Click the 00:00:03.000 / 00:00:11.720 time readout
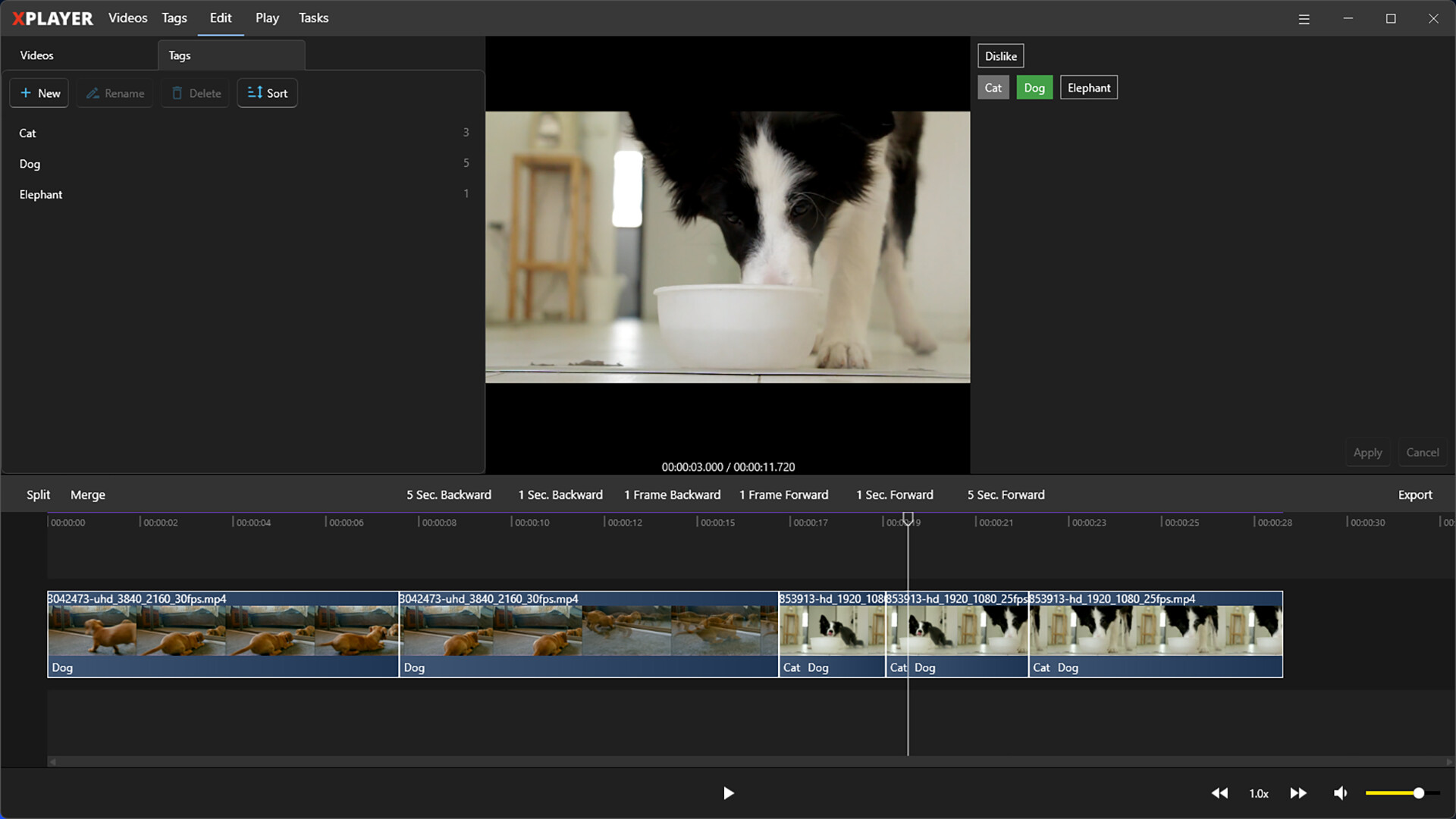 point(728,467)
